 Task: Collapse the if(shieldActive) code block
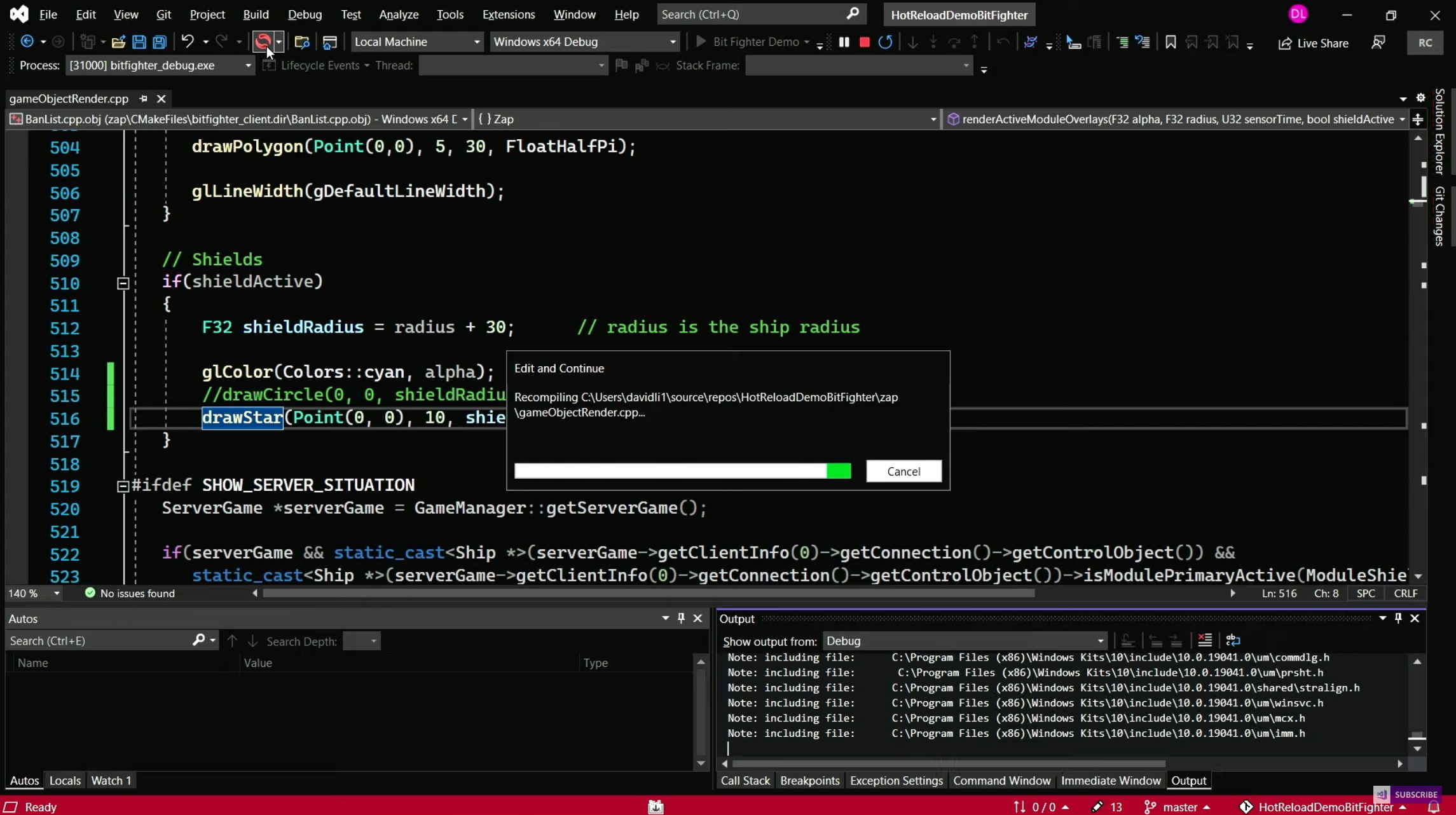pyautogui.click(x=123, y=283)
